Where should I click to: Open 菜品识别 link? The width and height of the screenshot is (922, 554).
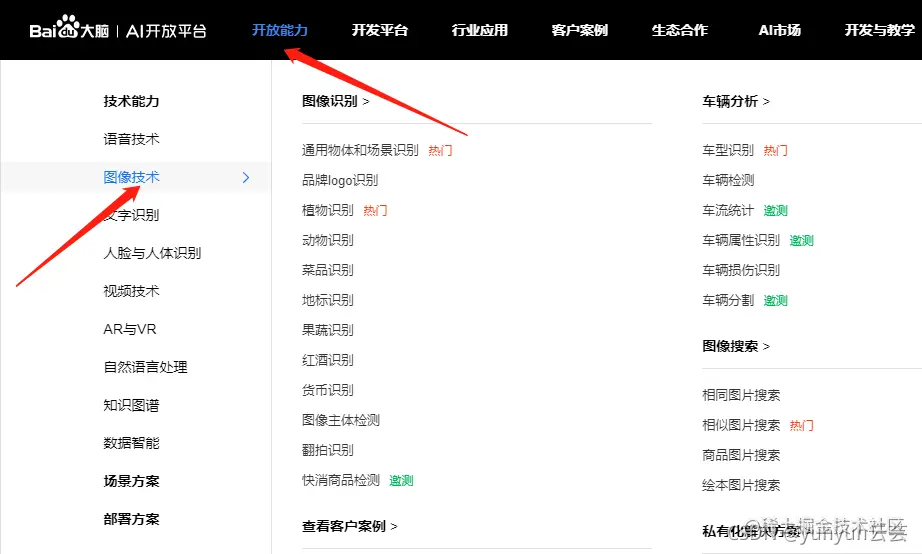[328, 270]
